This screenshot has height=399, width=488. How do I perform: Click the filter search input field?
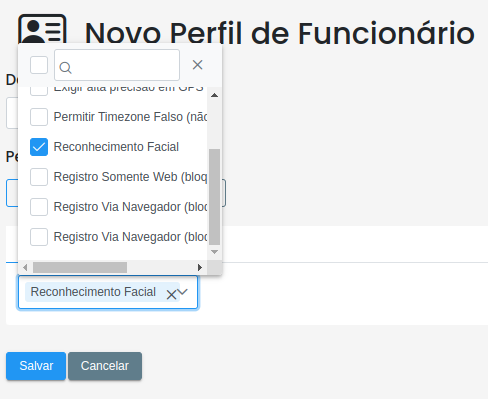tap(117, 65)
